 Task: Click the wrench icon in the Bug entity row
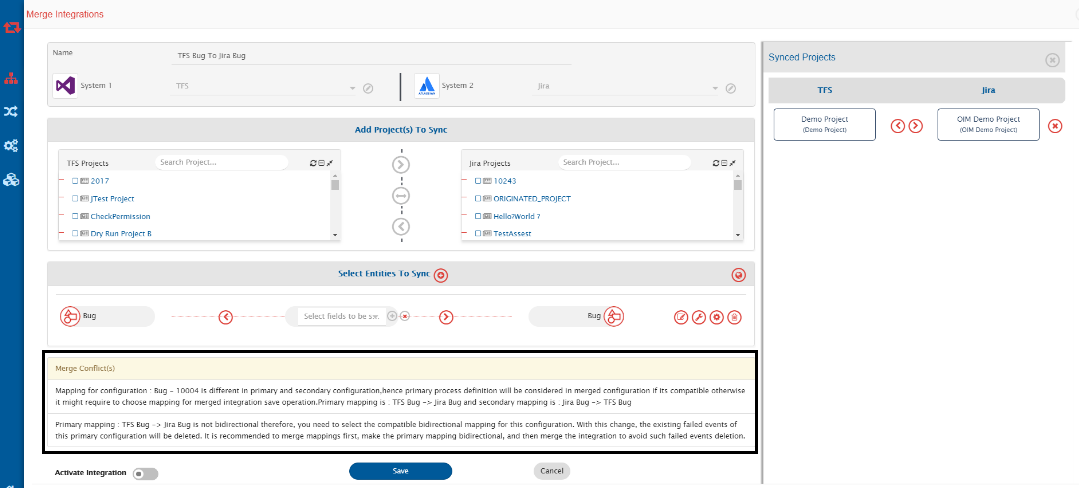tap(699, 317)
